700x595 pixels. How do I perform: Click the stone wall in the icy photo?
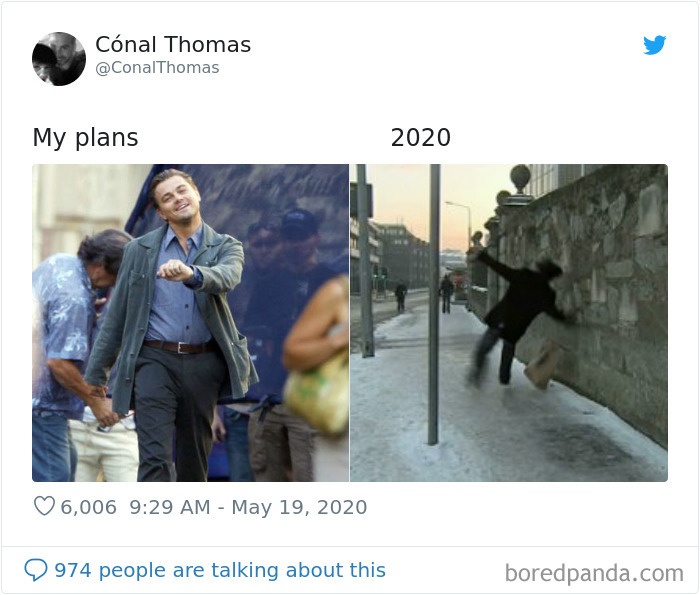coord(610,290)
